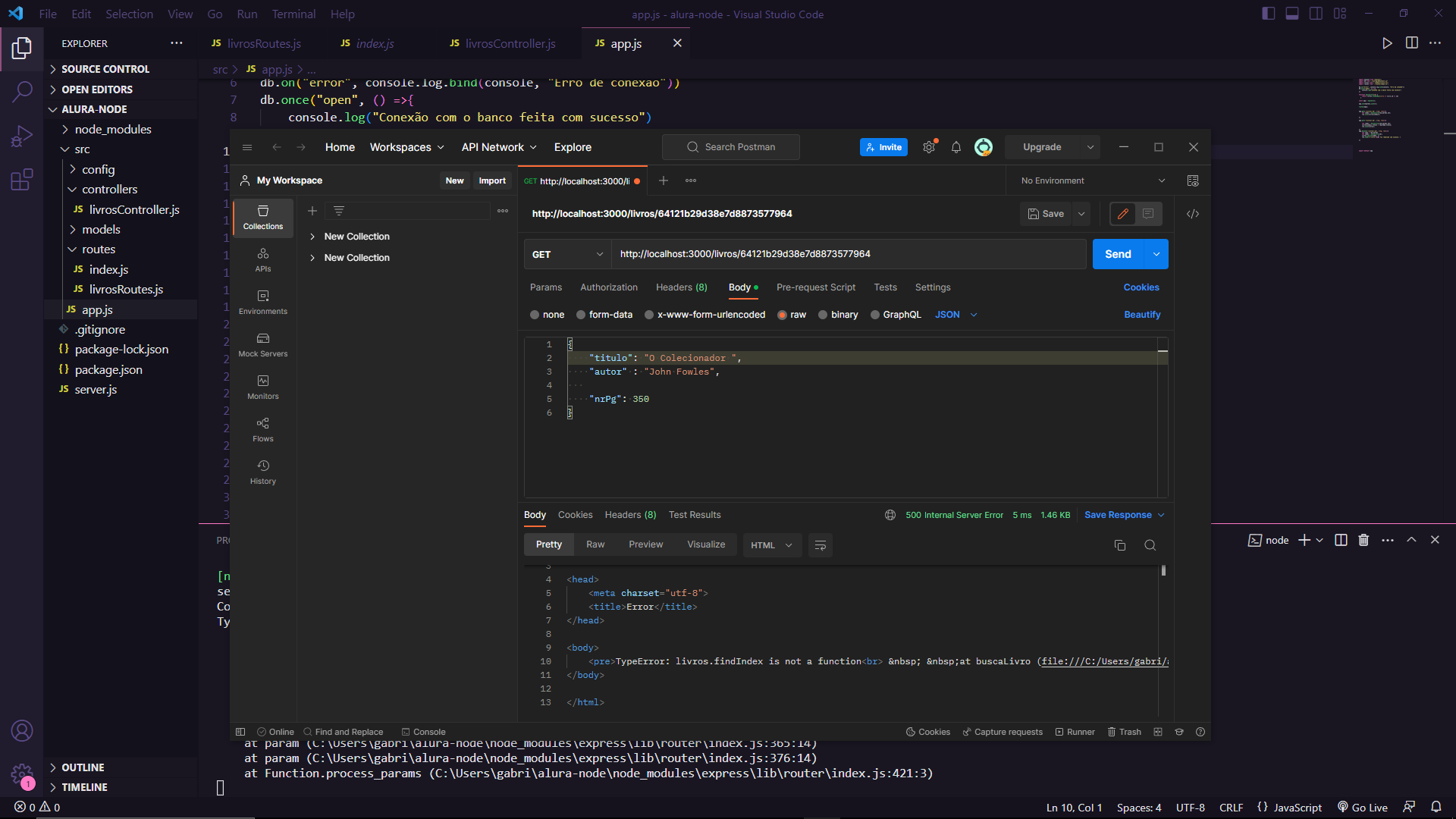Open Postman Monitors section
1456x819 pixels.
pos(263,388)
